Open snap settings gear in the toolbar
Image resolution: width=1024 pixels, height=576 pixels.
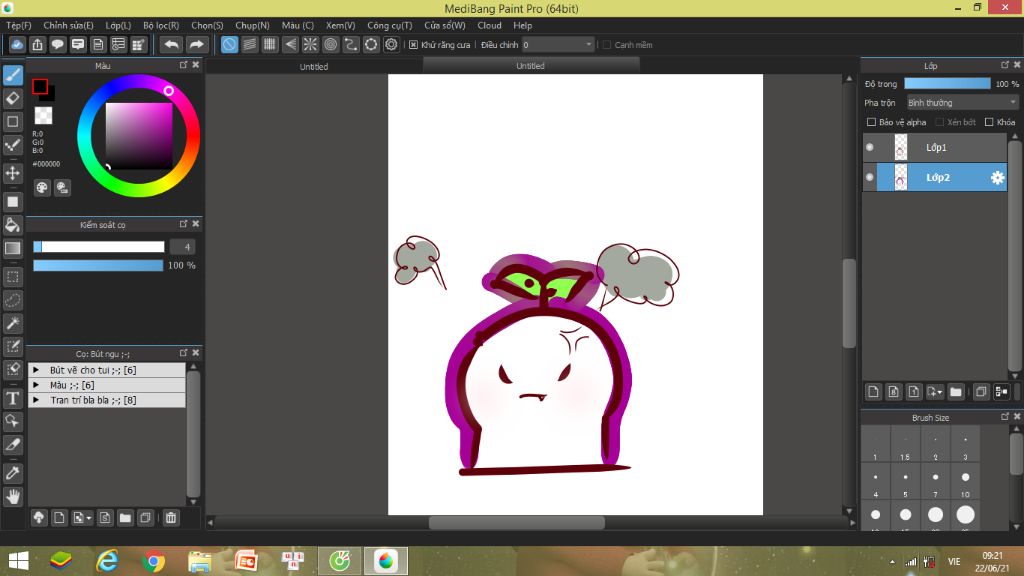pyautogui.click(x=391, y=44)
